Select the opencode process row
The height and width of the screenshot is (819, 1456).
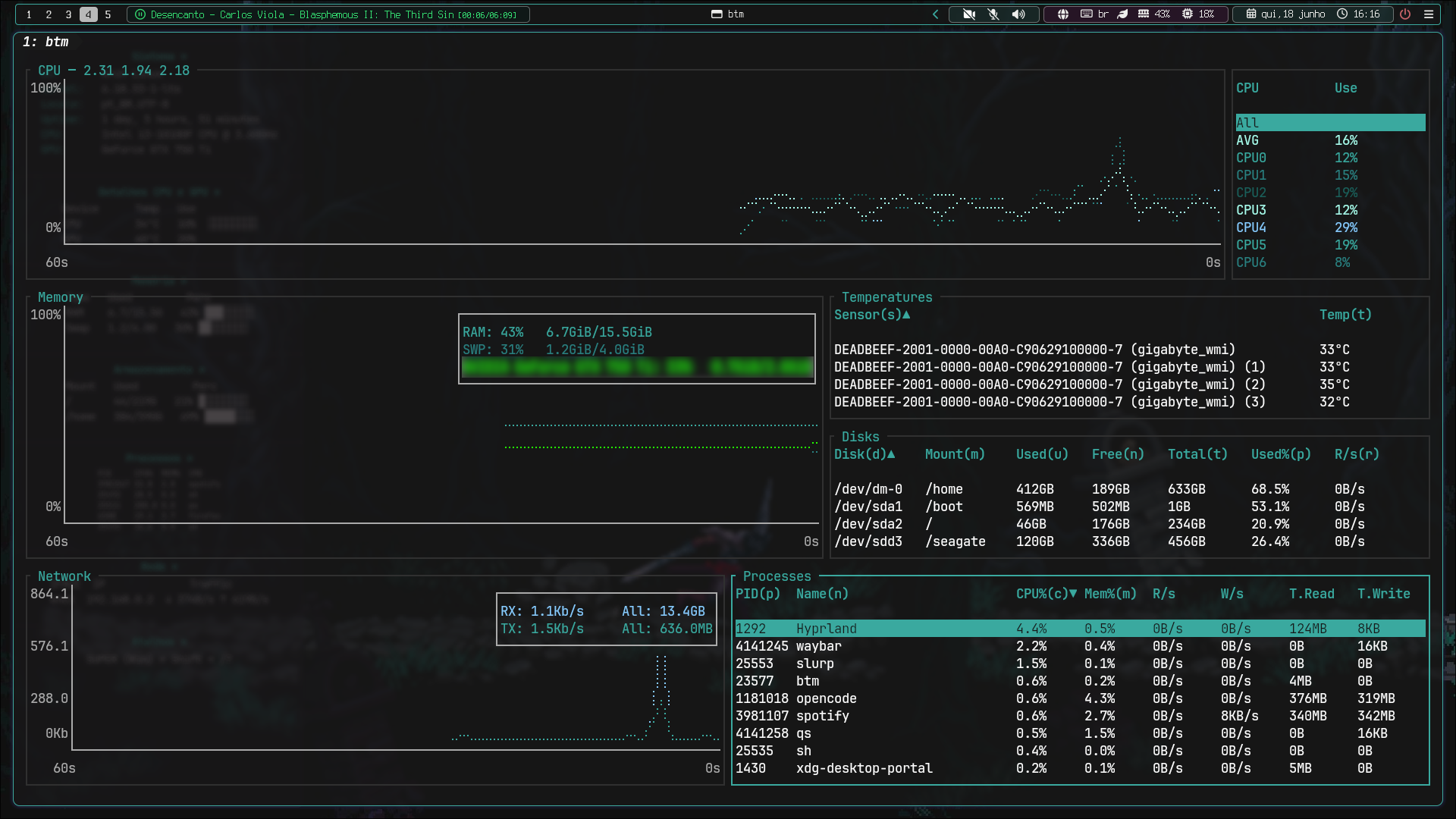(1080, 698)
